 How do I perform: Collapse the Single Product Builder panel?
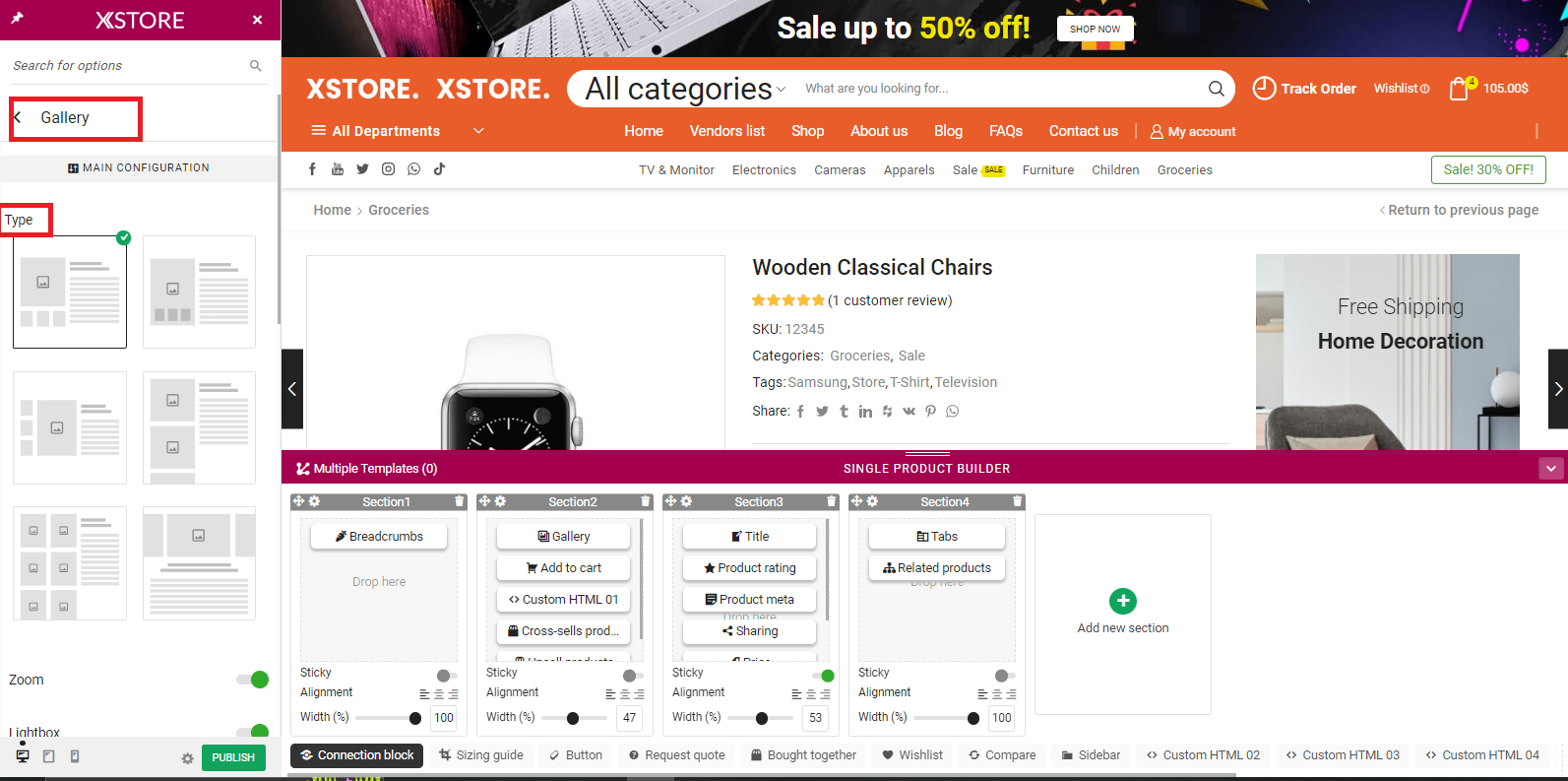1551,469
